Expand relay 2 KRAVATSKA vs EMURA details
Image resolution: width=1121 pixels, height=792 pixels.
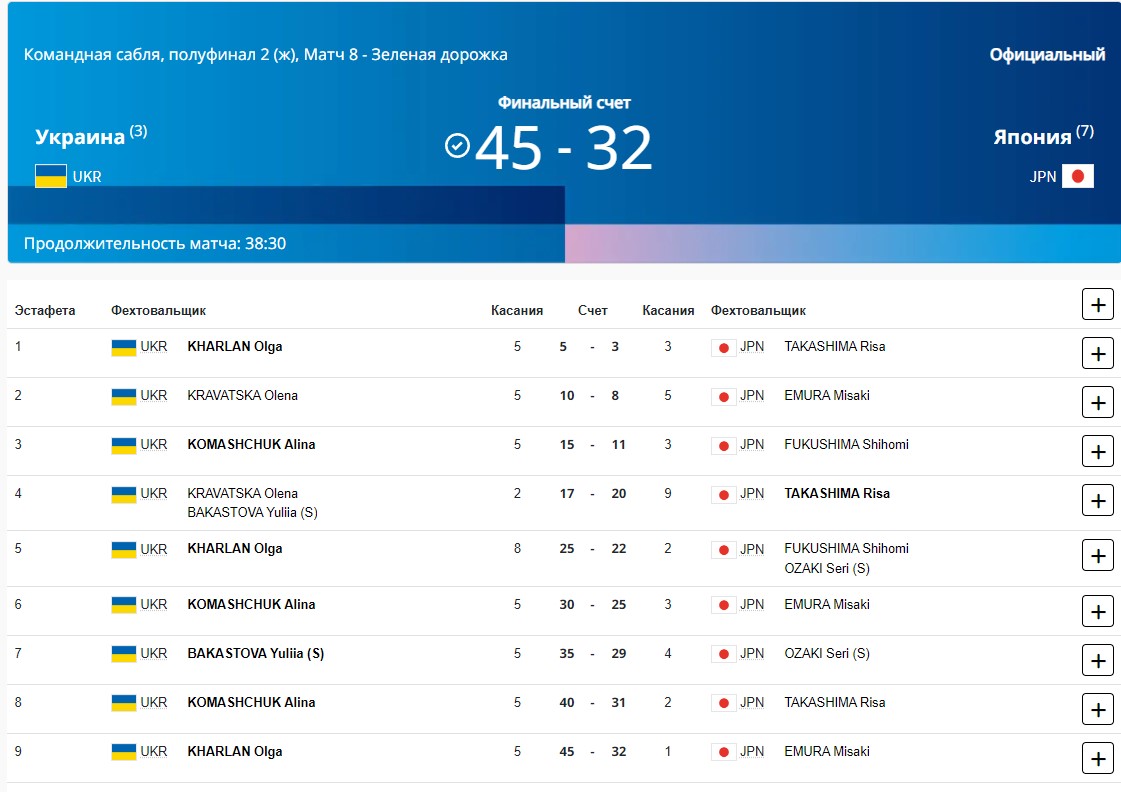(1097, 402)
